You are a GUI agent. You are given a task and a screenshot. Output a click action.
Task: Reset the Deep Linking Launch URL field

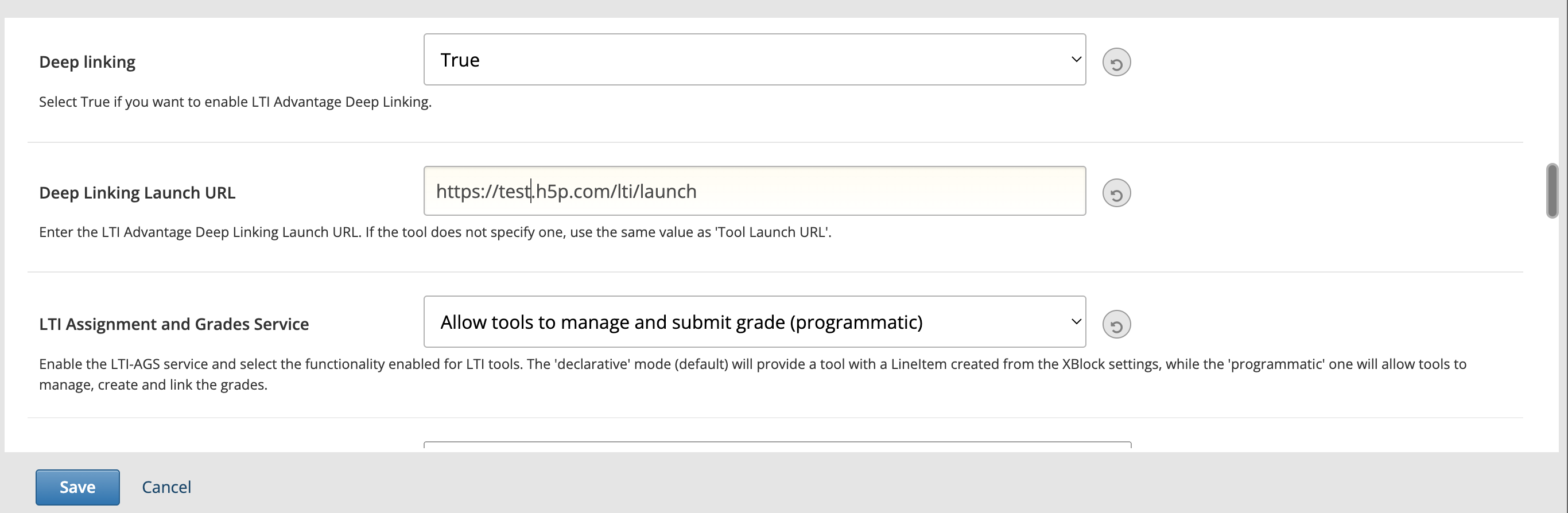[1116, 193]
